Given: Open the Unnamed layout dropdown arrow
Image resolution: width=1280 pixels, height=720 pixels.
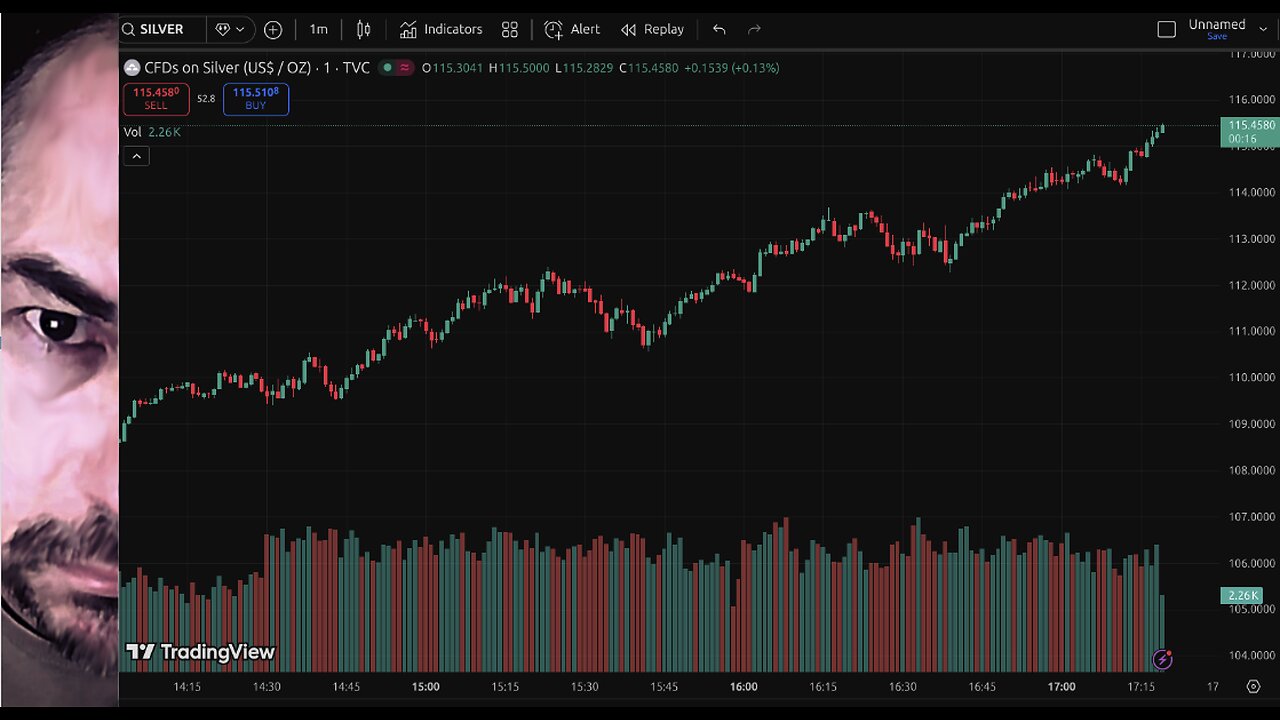Looking at the screenshot, I should 1263,30.
